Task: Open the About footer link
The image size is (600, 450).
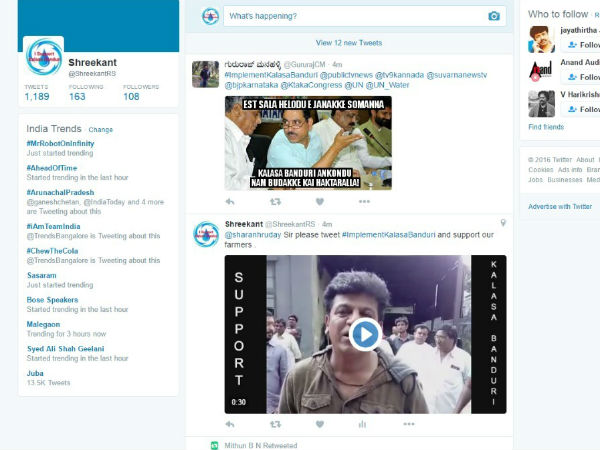Action: point(585,160)
